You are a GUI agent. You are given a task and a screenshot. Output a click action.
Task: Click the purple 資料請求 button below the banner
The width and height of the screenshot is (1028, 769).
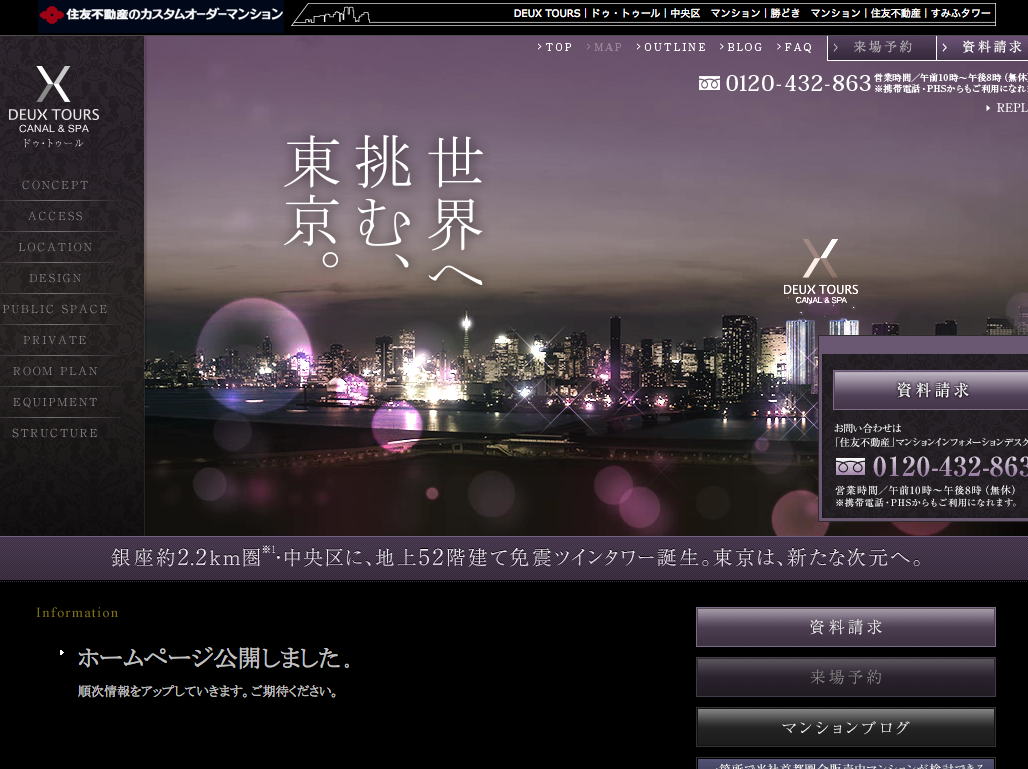[x=845, y=627]
